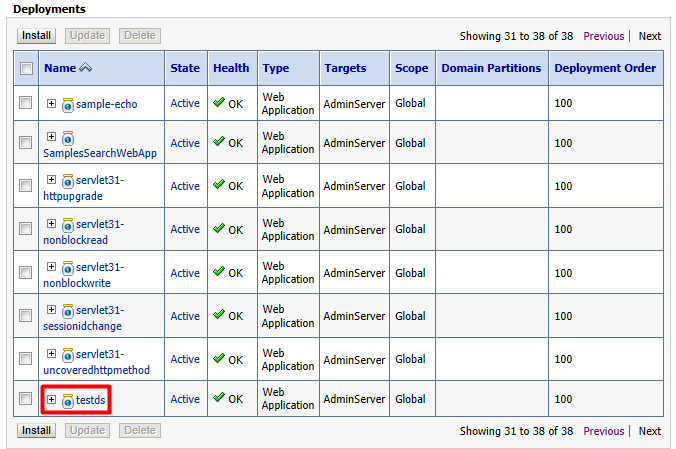Click the top Update button
676x449 pixels.
[x=88, y=35]
